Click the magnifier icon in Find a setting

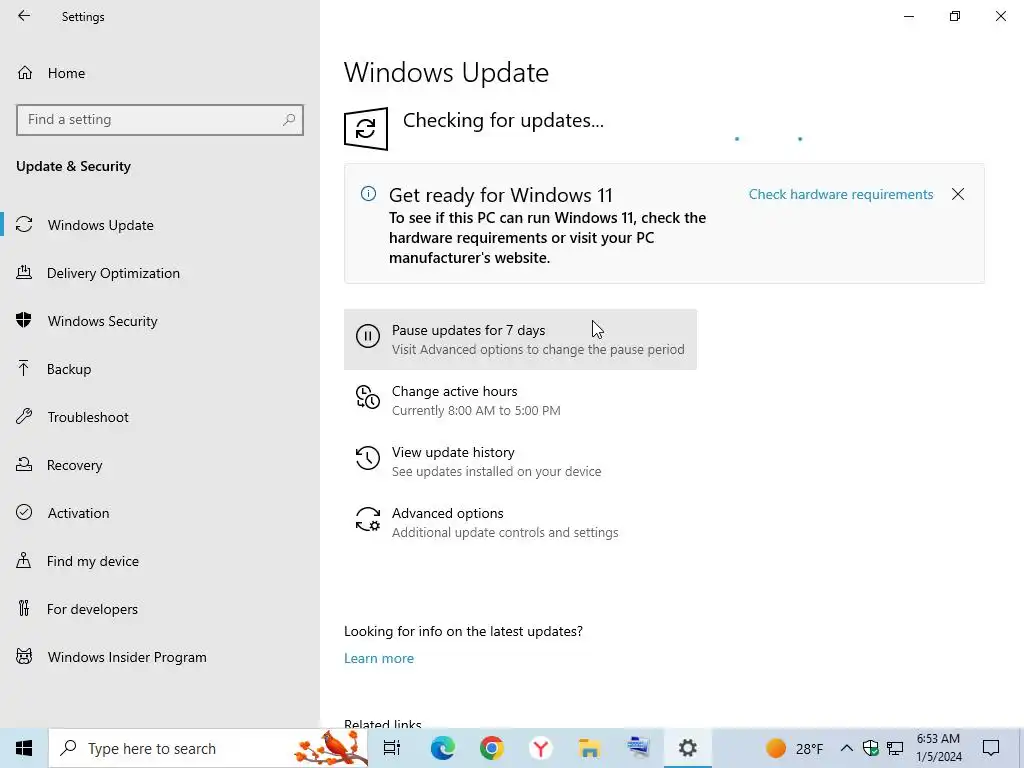point(289,120)
